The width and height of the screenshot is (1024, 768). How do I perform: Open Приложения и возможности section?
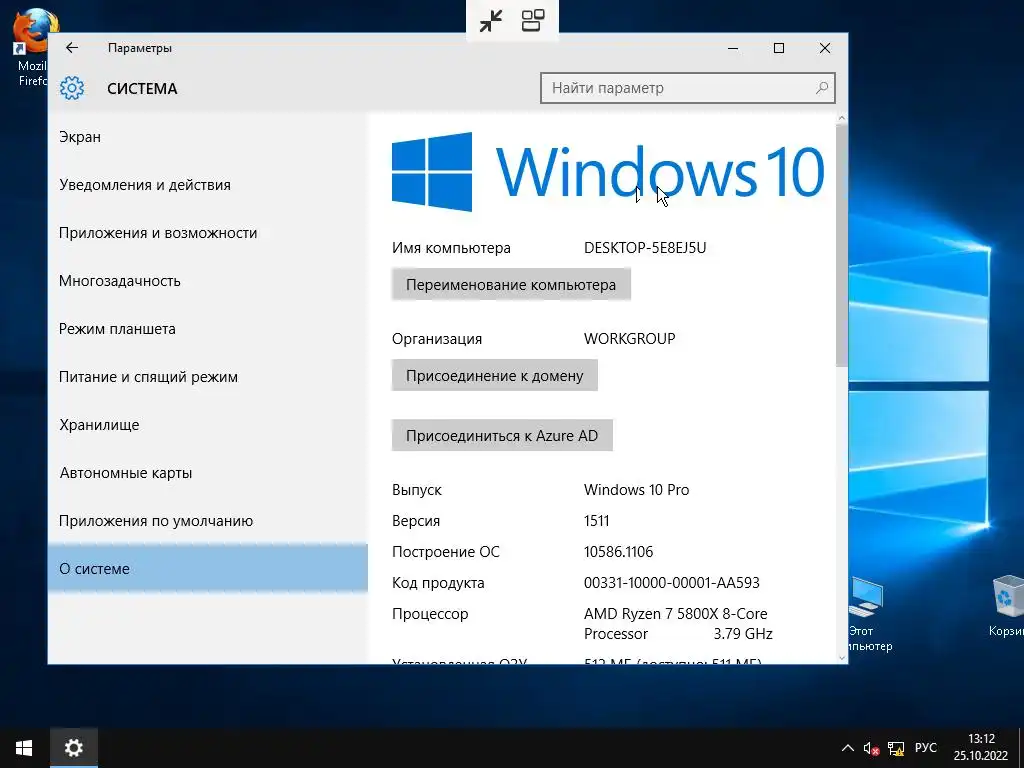pyautogui.click(x=208, y=233)
